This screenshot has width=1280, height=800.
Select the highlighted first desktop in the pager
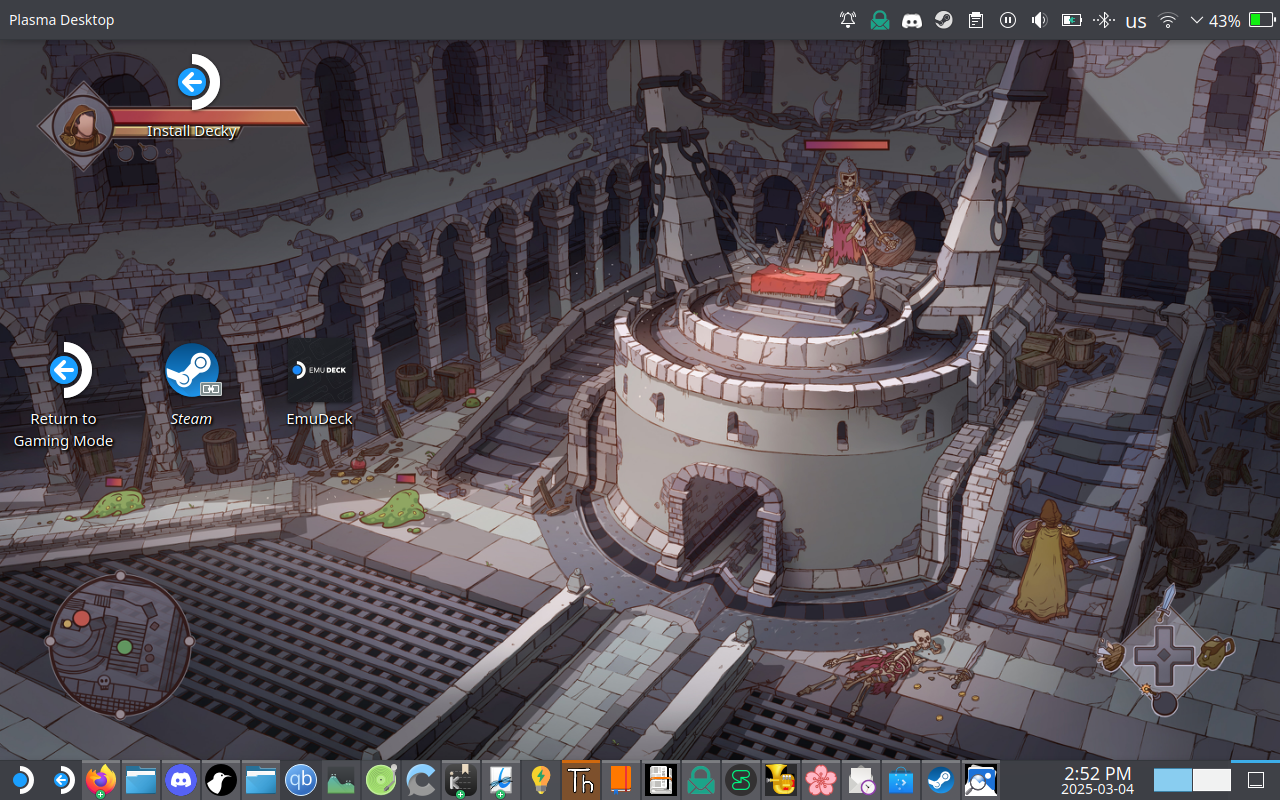point(1173,780)
